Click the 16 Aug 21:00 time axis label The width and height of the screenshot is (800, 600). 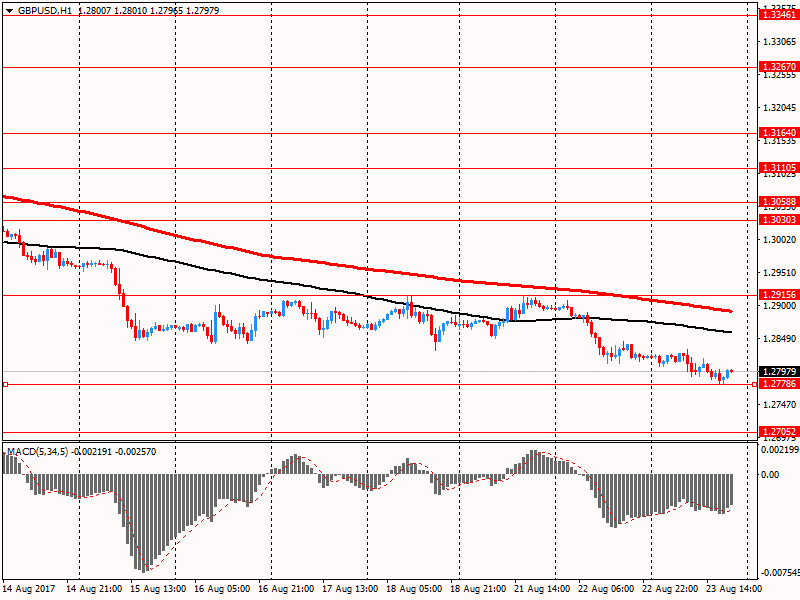(286, 589)
